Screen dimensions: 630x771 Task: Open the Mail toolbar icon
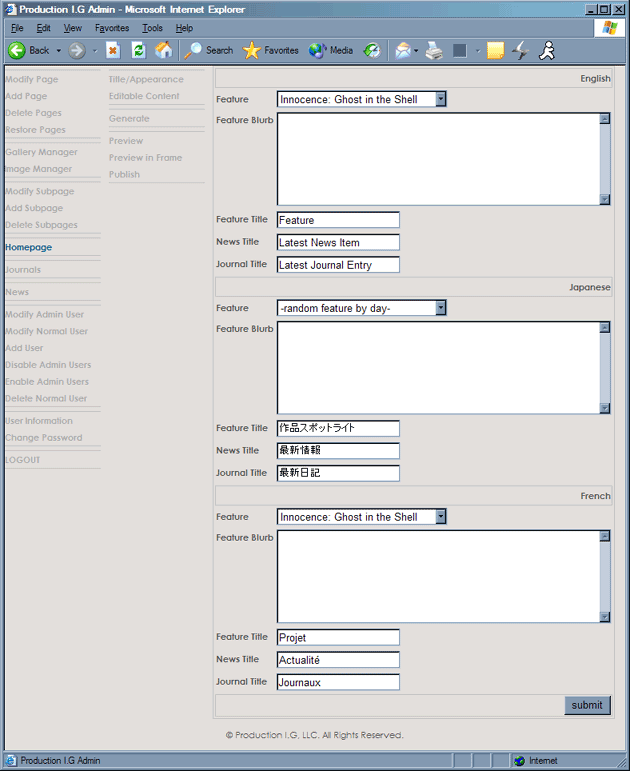[402, 50]
